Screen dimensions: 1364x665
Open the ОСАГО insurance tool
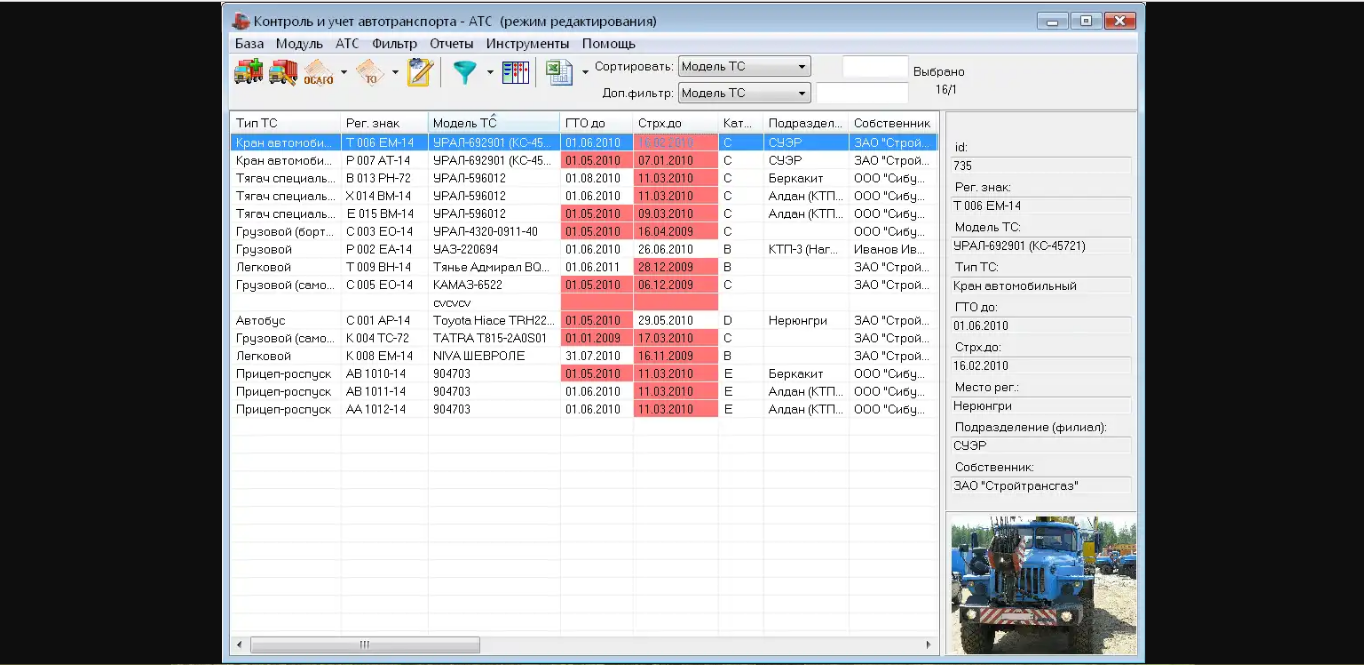point(318,72)
